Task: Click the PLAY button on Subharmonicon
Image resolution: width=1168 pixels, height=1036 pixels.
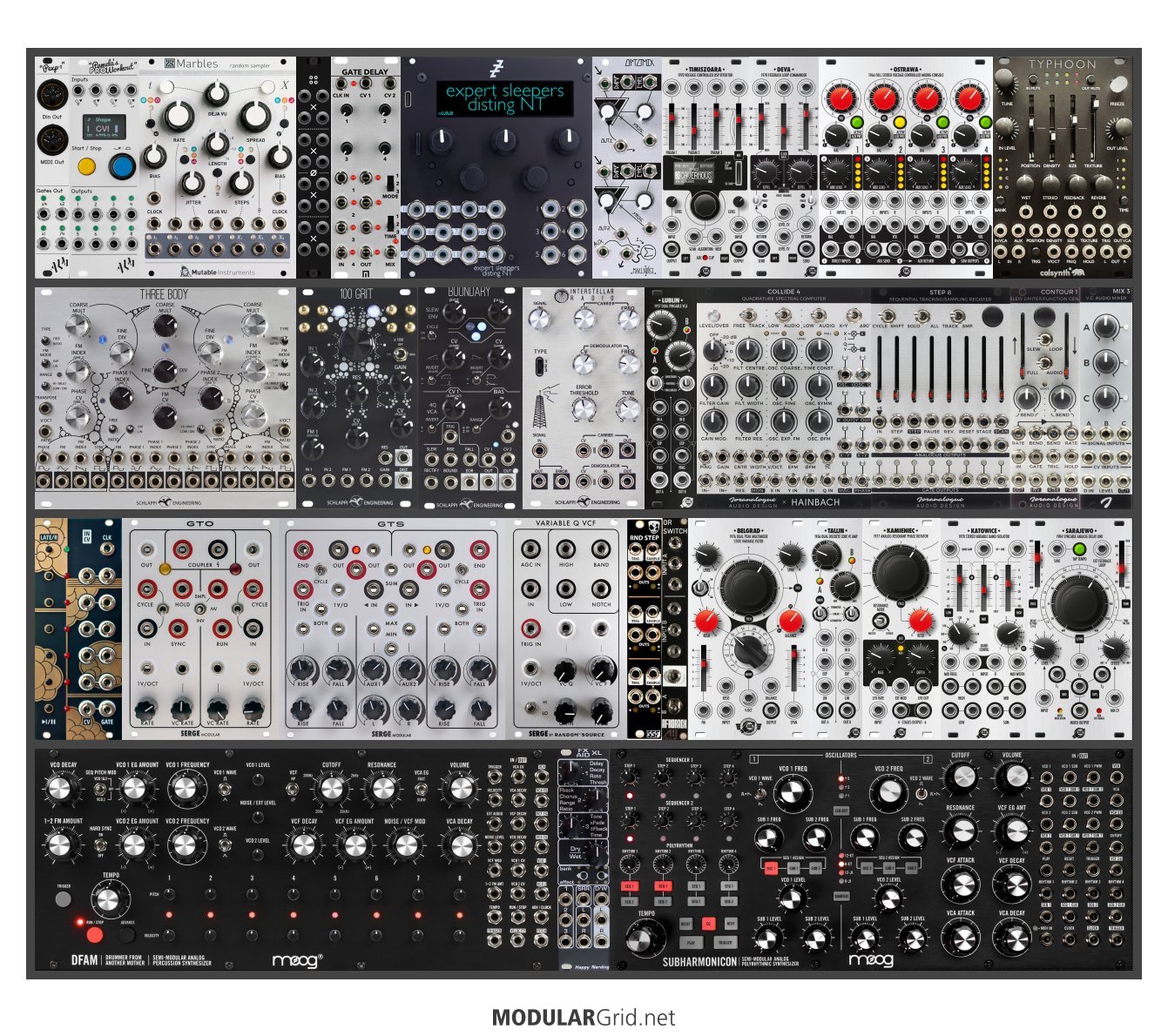Action: tap(691, 943)
